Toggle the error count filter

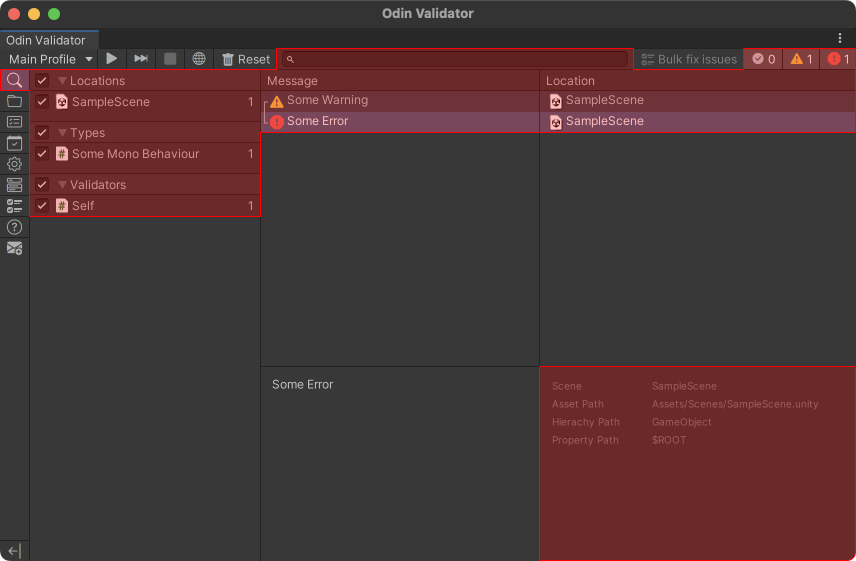point(838,59)
